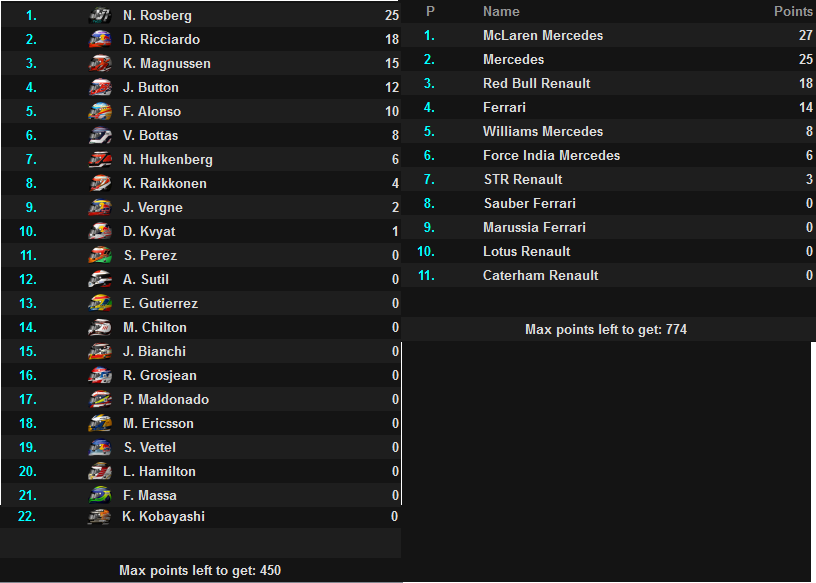816x583 pixels.
Task: Select the McLaren Mercedes team row
Action: (x=608, y=35)
